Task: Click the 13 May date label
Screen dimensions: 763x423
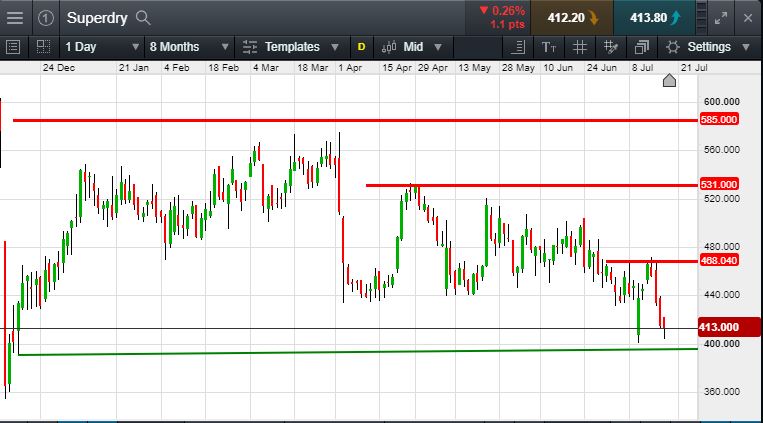Action: point(474,68)
